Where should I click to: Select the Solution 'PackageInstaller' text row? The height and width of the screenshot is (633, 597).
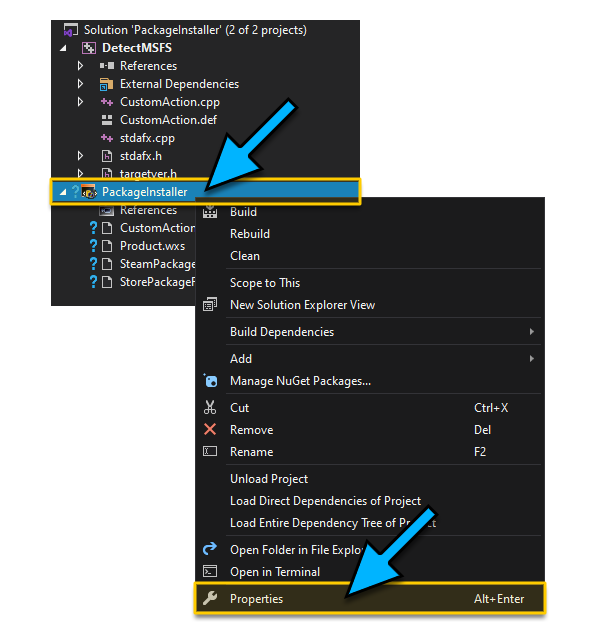point(195,30)
